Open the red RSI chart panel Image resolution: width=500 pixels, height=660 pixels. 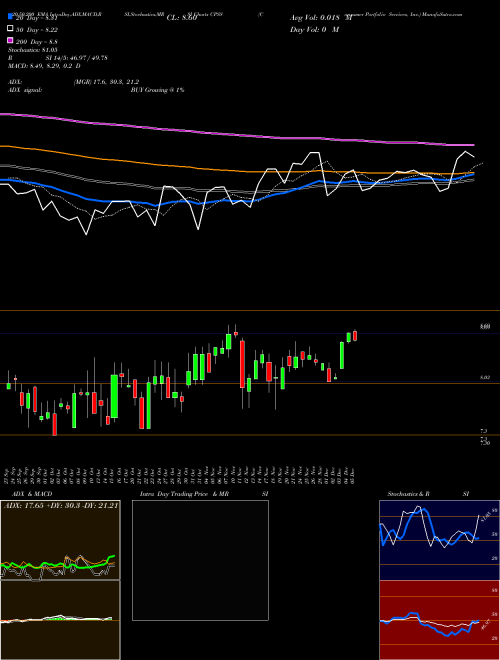(x=439, y=620)
